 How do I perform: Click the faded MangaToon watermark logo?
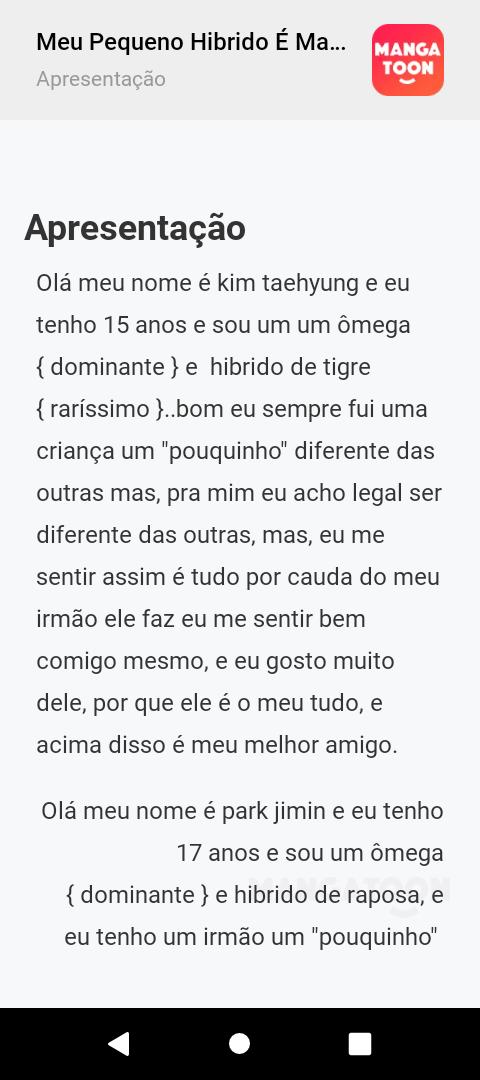(x=348, y=893)
